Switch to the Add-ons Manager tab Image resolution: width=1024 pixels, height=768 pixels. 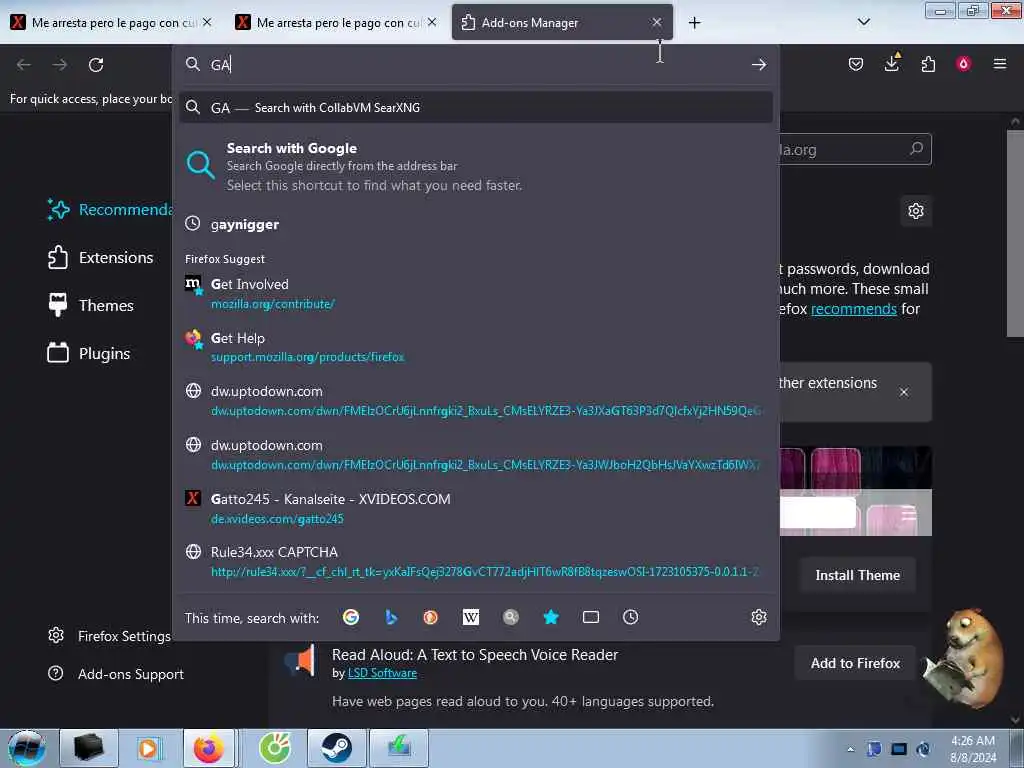562,23
